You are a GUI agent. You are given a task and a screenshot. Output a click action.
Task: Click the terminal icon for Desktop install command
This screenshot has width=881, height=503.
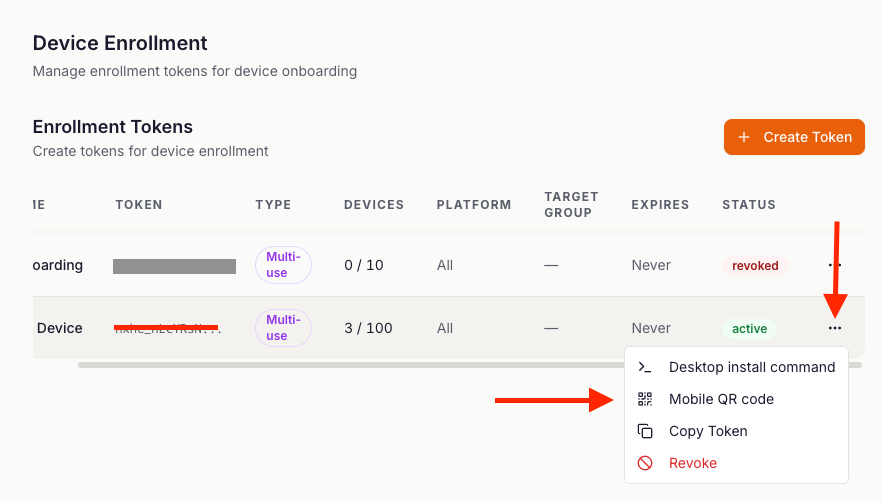coord(645,367)
